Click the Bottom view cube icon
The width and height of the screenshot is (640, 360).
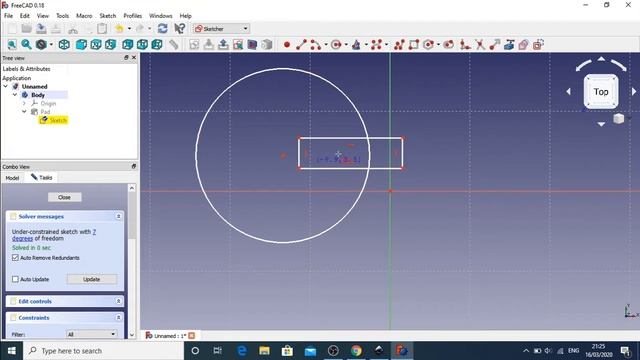point(142,44)
